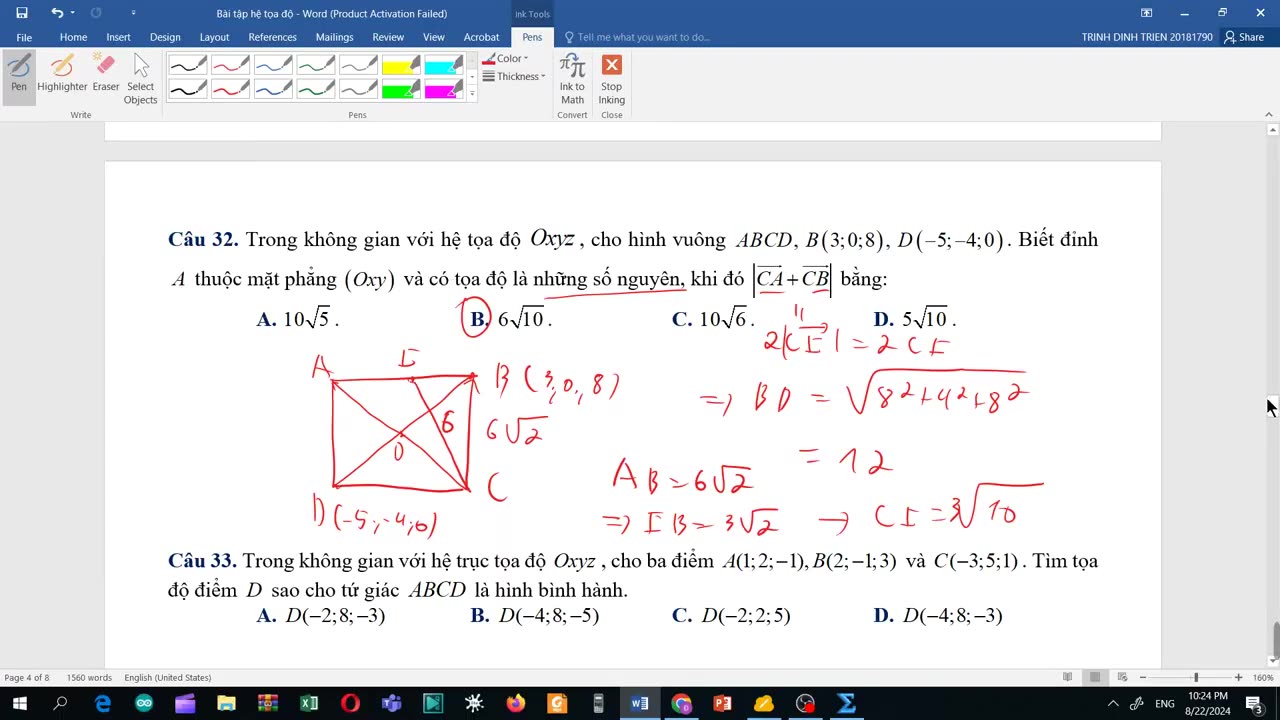1280x720 pixels.
Task: Open Excel from the taskbar
Action: 308,703
